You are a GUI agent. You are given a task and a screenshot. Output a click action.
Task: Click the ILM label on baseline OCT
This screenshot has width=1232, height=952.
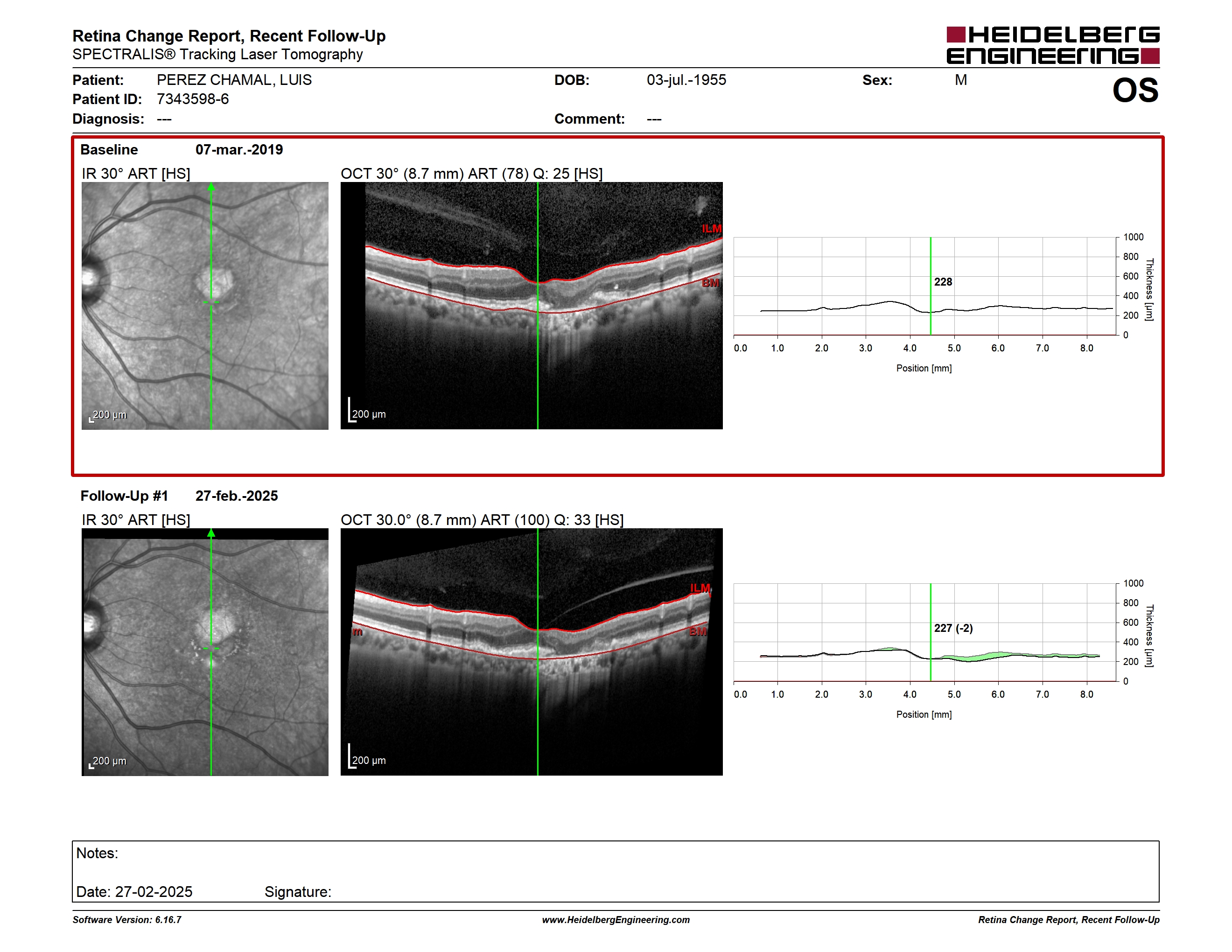coord(711,228)
